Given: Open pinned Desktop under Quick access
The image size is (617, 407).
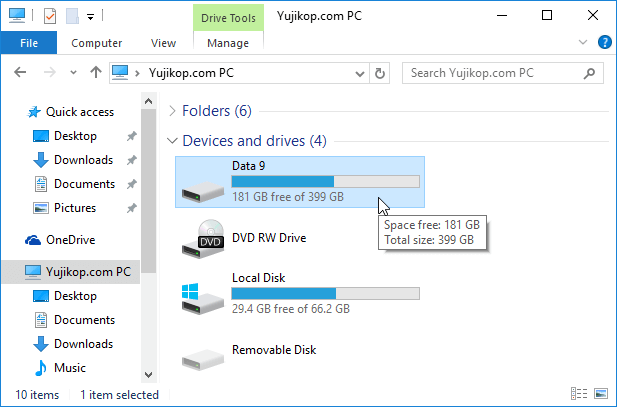Looking at the screenshot, I should click(x=75, y=136).
